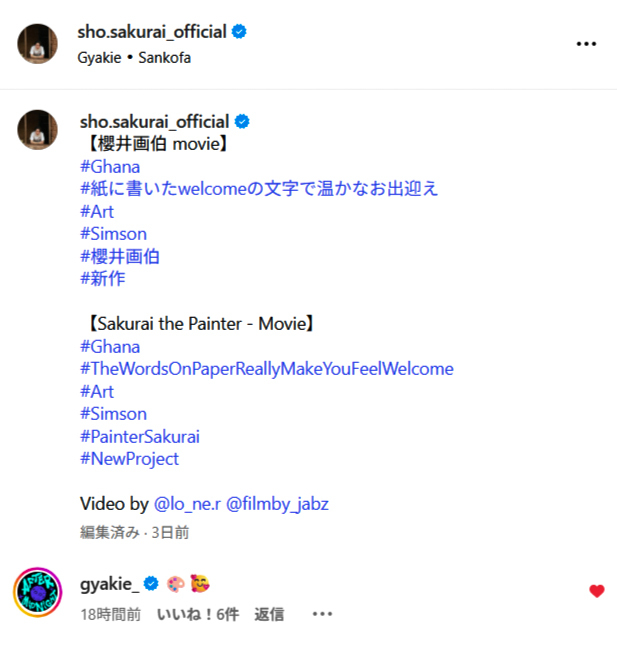The image size is (617, 648).
Task: Open the first #Ghana hashtag
Action: pos(110,167)
